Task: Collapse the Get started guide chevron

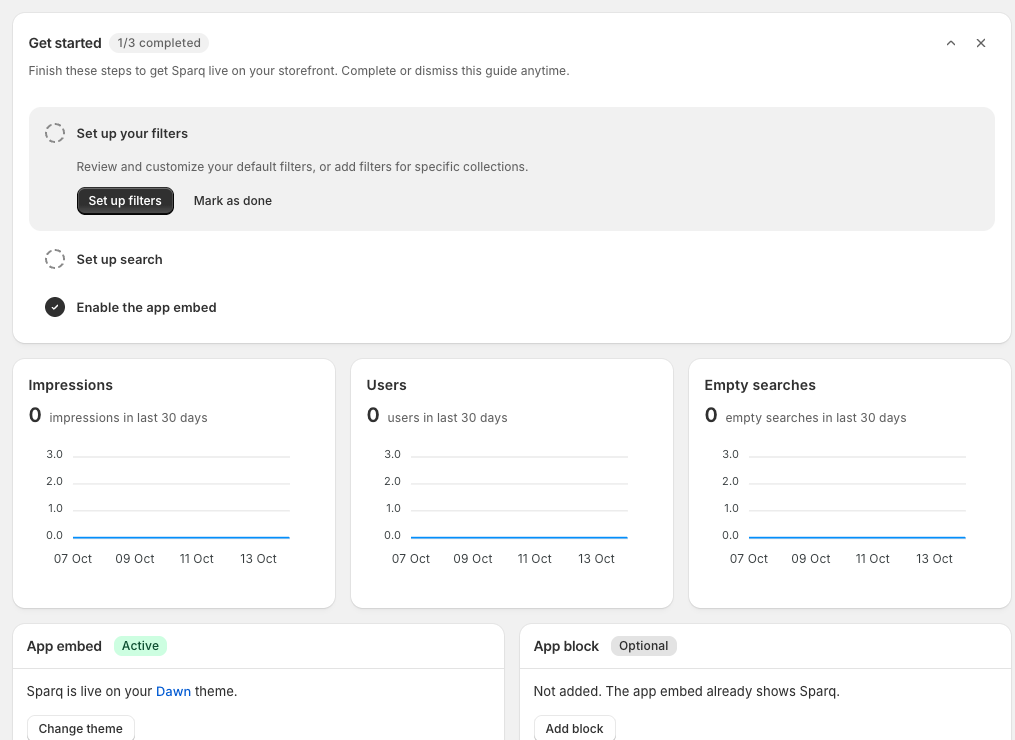Action: click(x=950, y=43)
